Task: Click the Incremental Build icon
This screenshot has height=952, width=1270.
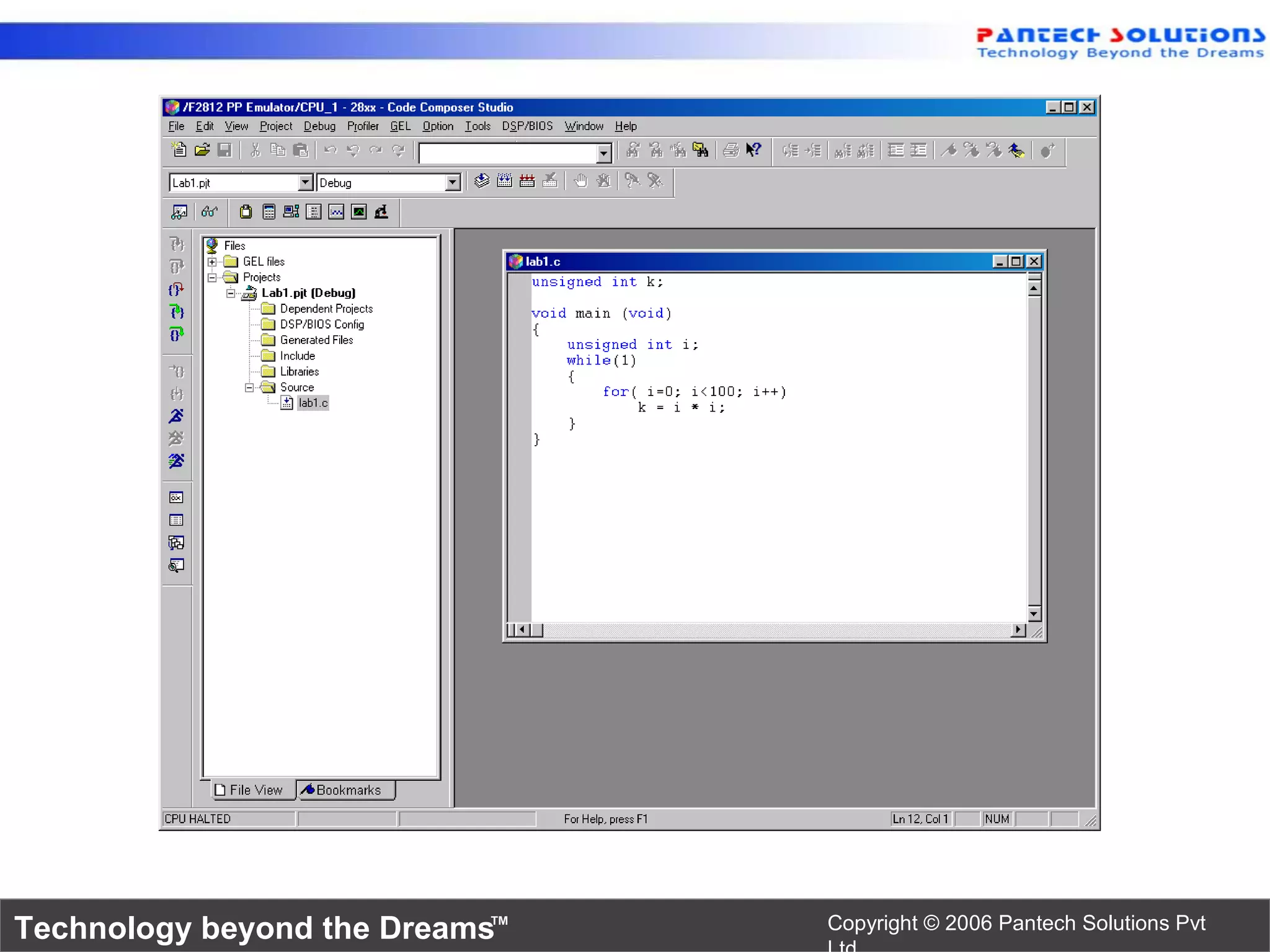Action: click(504, 181)
